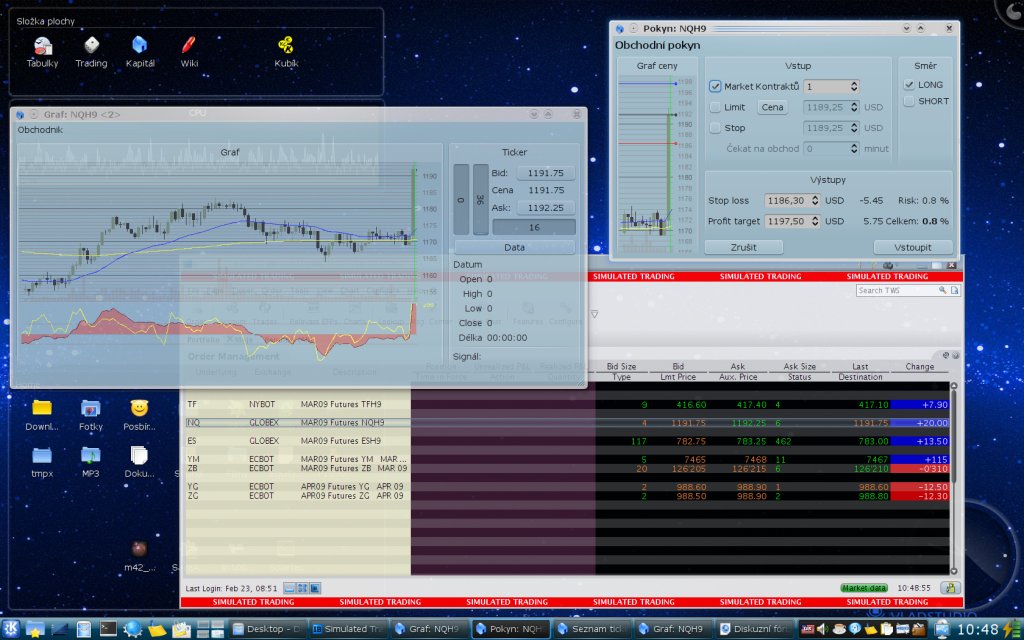The height and width of the screenshot is (640, 1024).
Task: Click the Zrušit cancel button
Action: (x=743, y=248)
